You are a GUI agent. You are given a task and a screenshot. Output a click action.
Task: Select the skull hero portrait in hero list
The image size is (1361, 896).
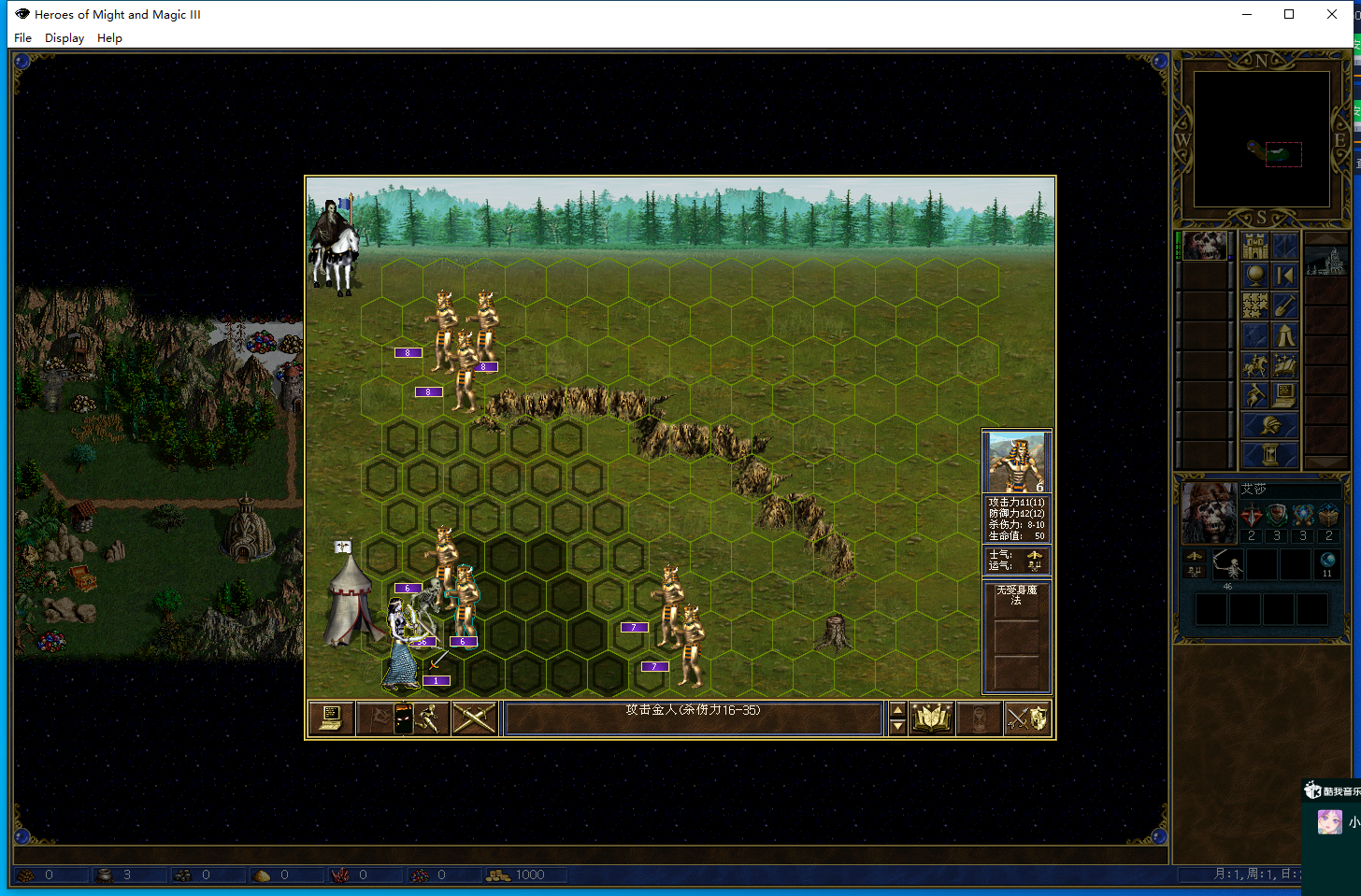(x=1205, y=246)
